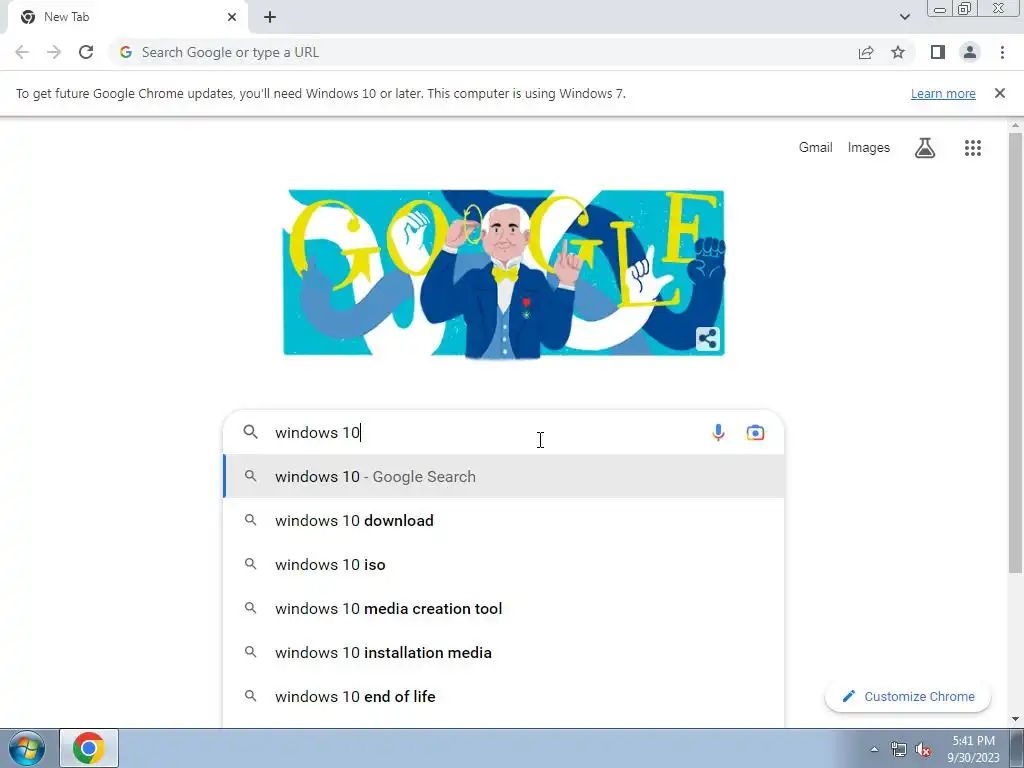This screenshot has width=1024, height=768.
Task: Click the Chrome taskbar icon
Action: click(x=89, y=748)
